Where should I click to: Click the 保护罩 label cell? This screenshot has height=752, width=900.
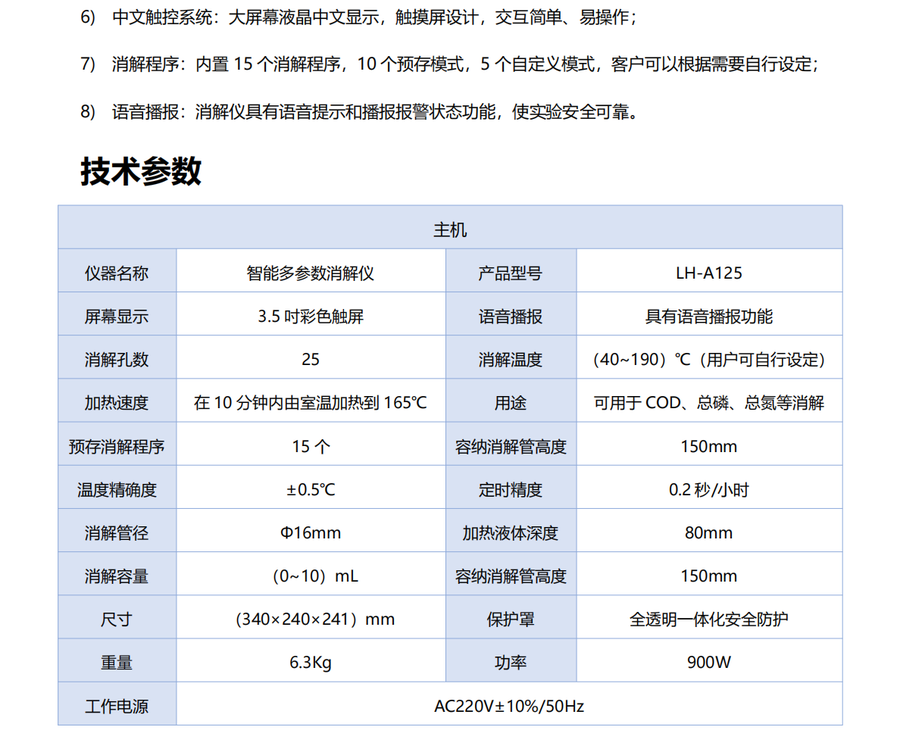(511, 617)
